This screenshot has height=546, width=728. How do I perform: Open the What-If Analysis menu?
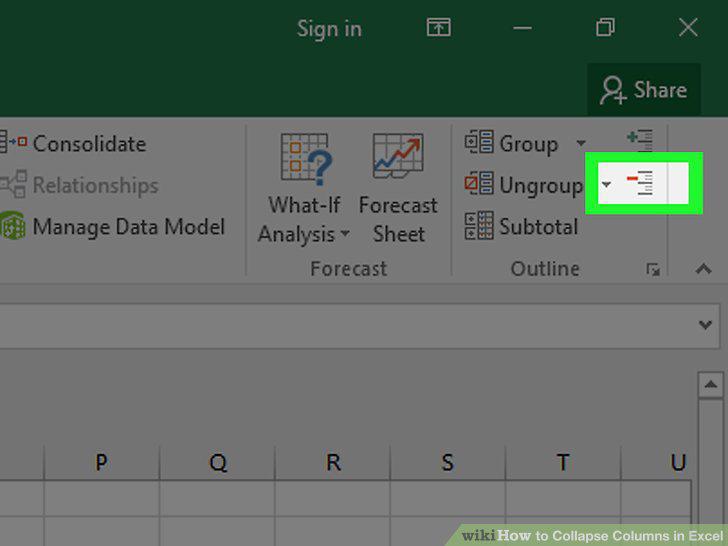(305, 189)
